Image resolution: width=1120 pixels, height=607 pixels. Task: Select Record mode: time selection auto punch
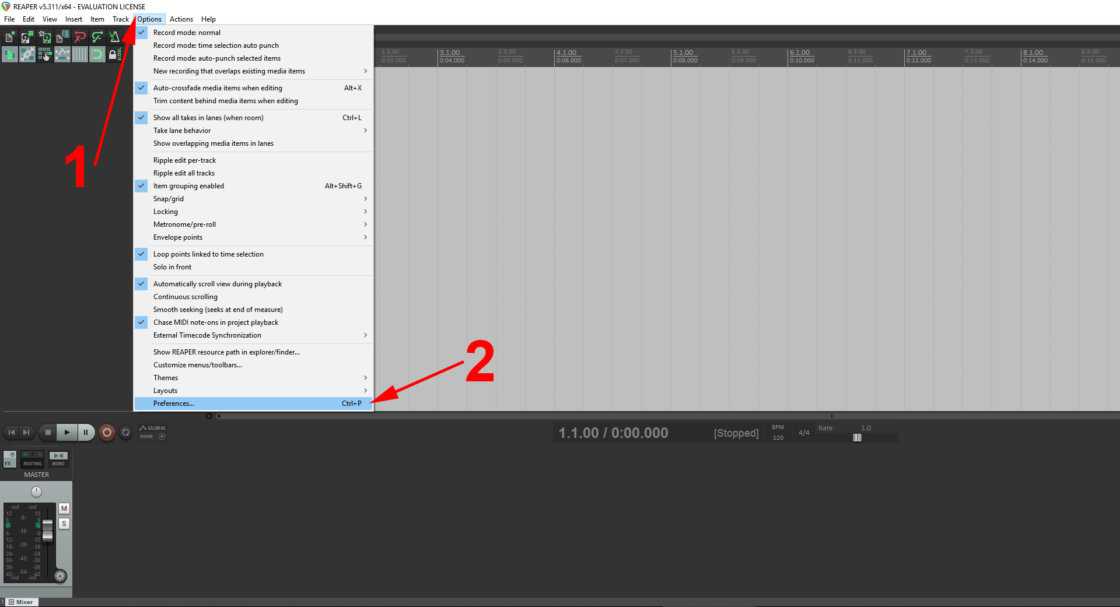[253, 45]
